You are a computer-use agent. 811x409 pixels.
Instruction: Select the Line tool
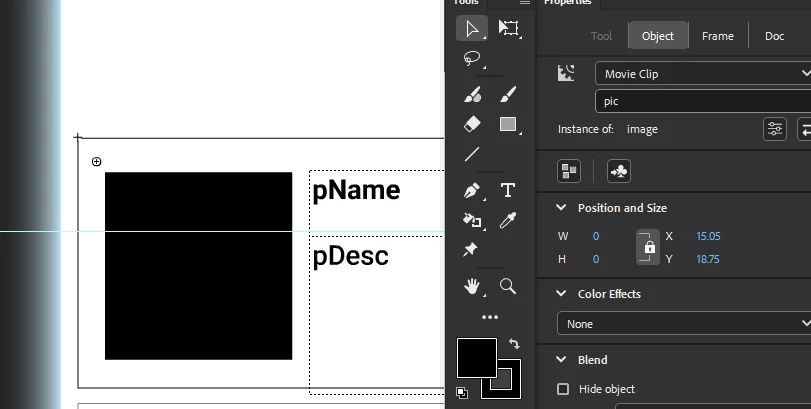pyautogui.click(x=472, y=154)
